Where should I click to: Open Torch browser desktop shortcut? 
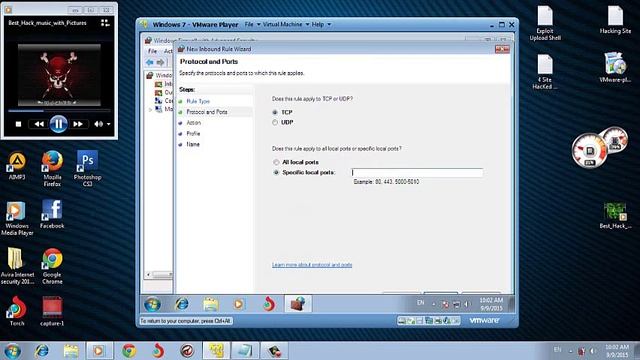point(17,311)
